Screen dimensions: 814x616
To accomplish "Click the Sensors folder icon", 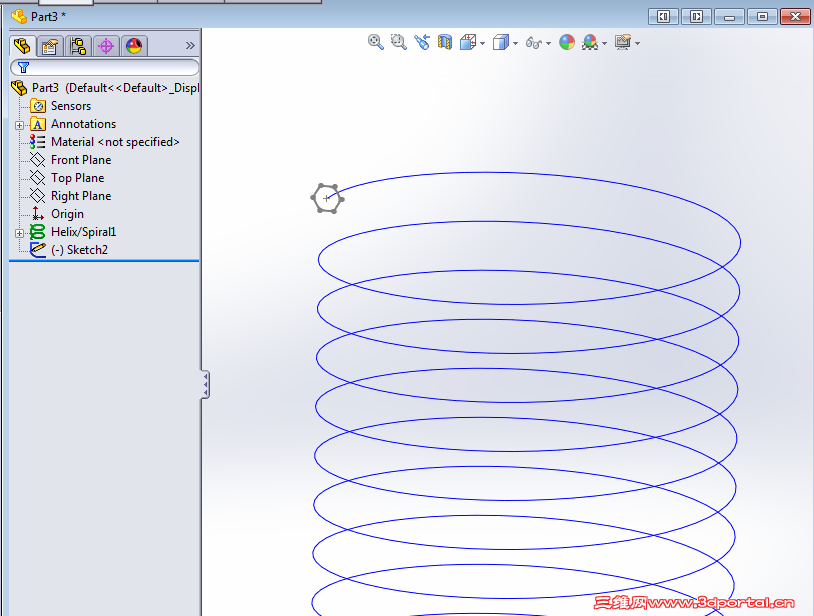I will tap(37, 106).
